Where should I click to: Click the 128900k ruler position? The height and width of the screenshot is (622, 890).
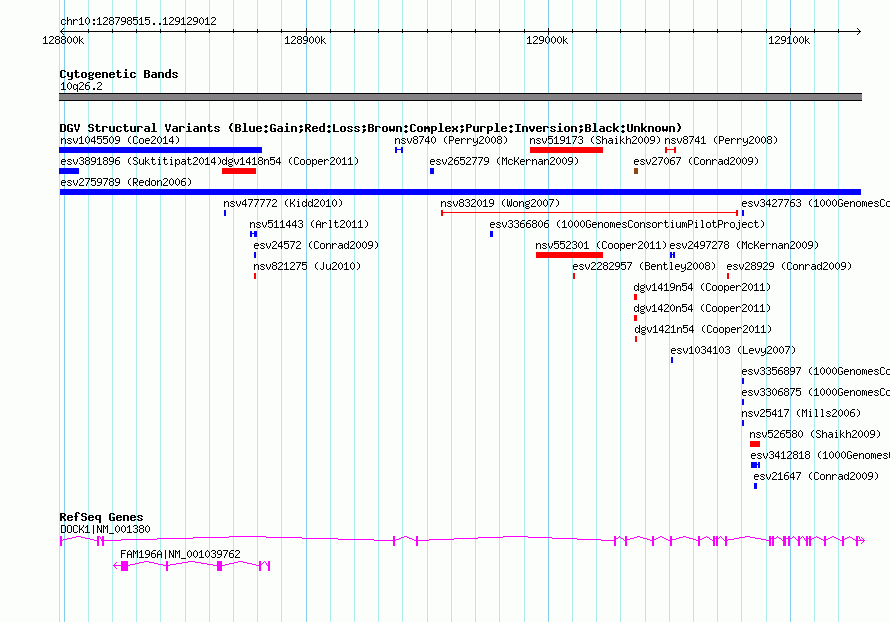tap(305, 40)
